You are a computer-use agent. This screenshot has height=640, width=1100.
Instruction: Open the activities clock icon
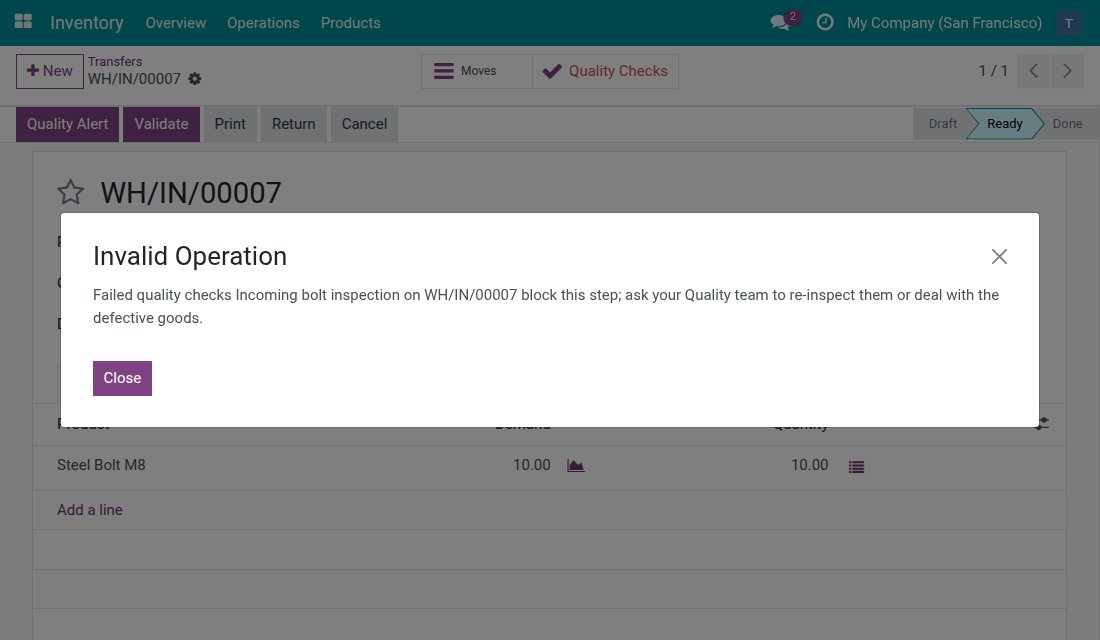pos(825,22)
